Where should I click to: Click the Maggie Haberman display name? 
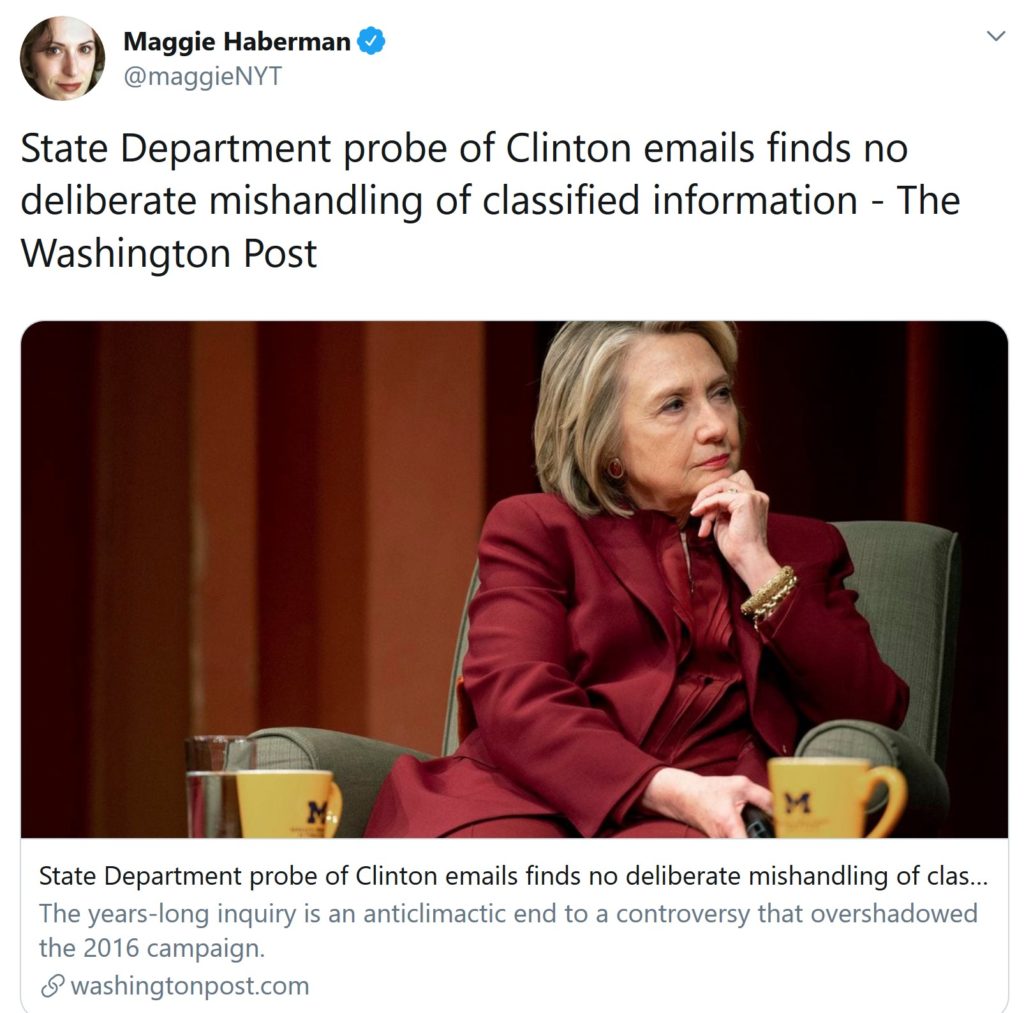[237, 41]
